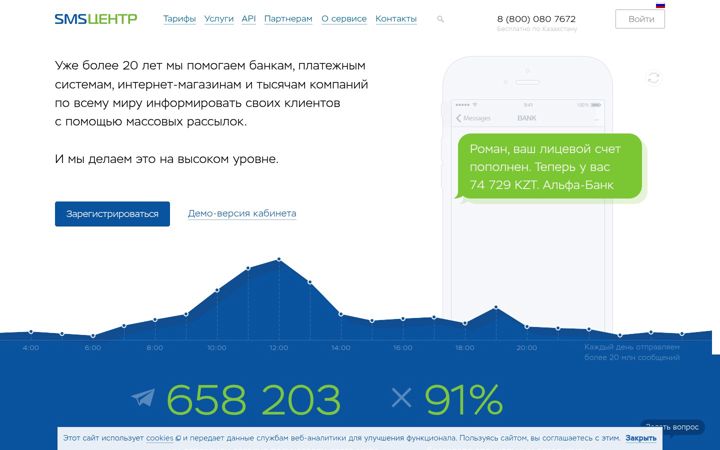Open the Партнерам page
The width and height of the screenshot is (720, 450).
(x=288, y=19)
